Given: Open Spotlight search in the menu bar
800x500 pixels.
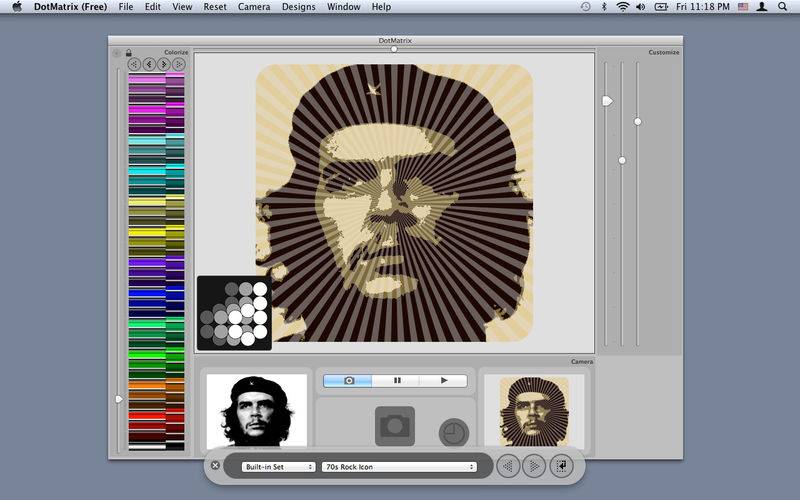Looking at the screenshot, I should pyautogui.click(x=782, y=7).
